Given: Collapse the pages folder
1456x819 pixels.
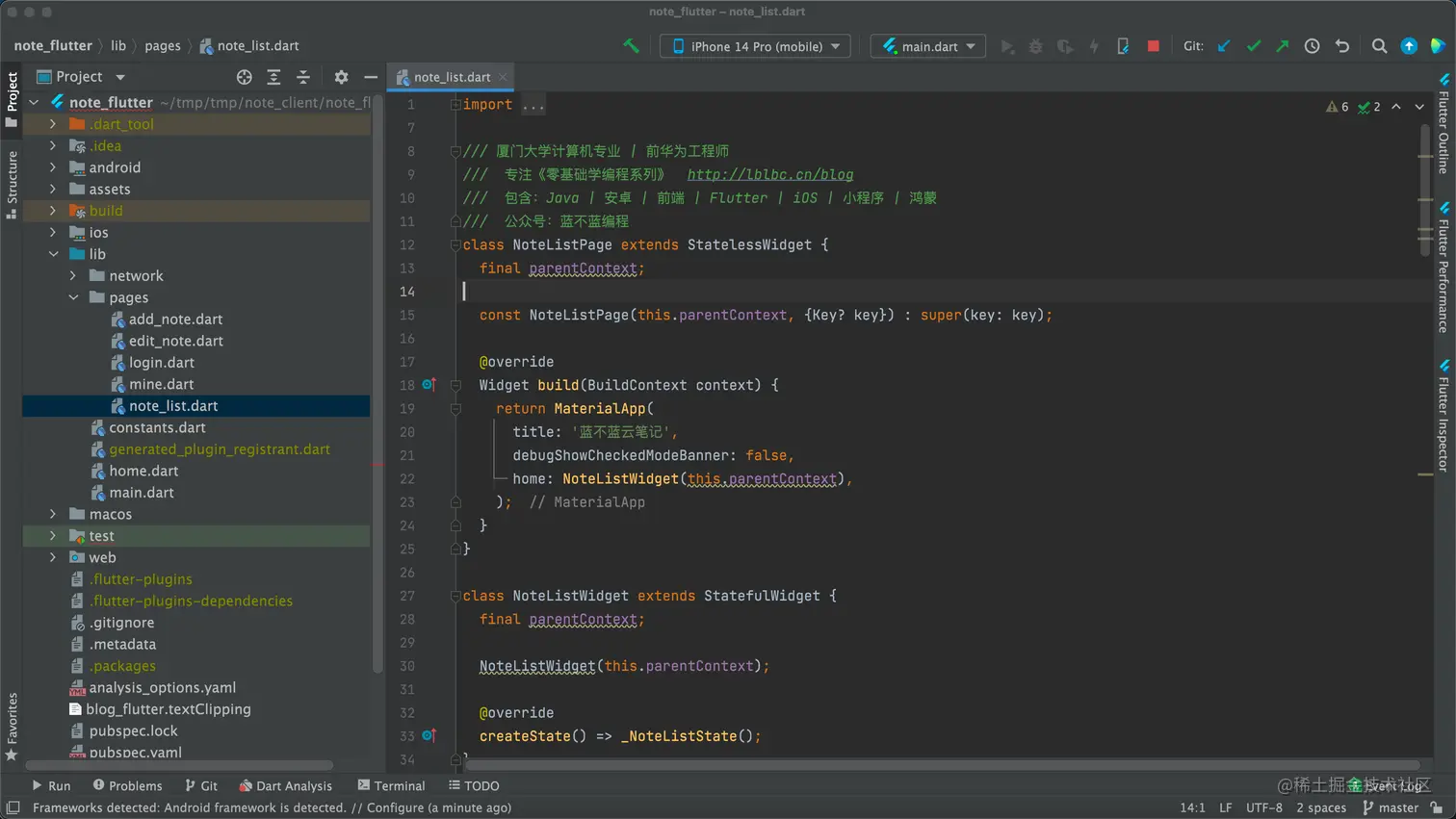Looking at the screenshot, I should [73, 297].
